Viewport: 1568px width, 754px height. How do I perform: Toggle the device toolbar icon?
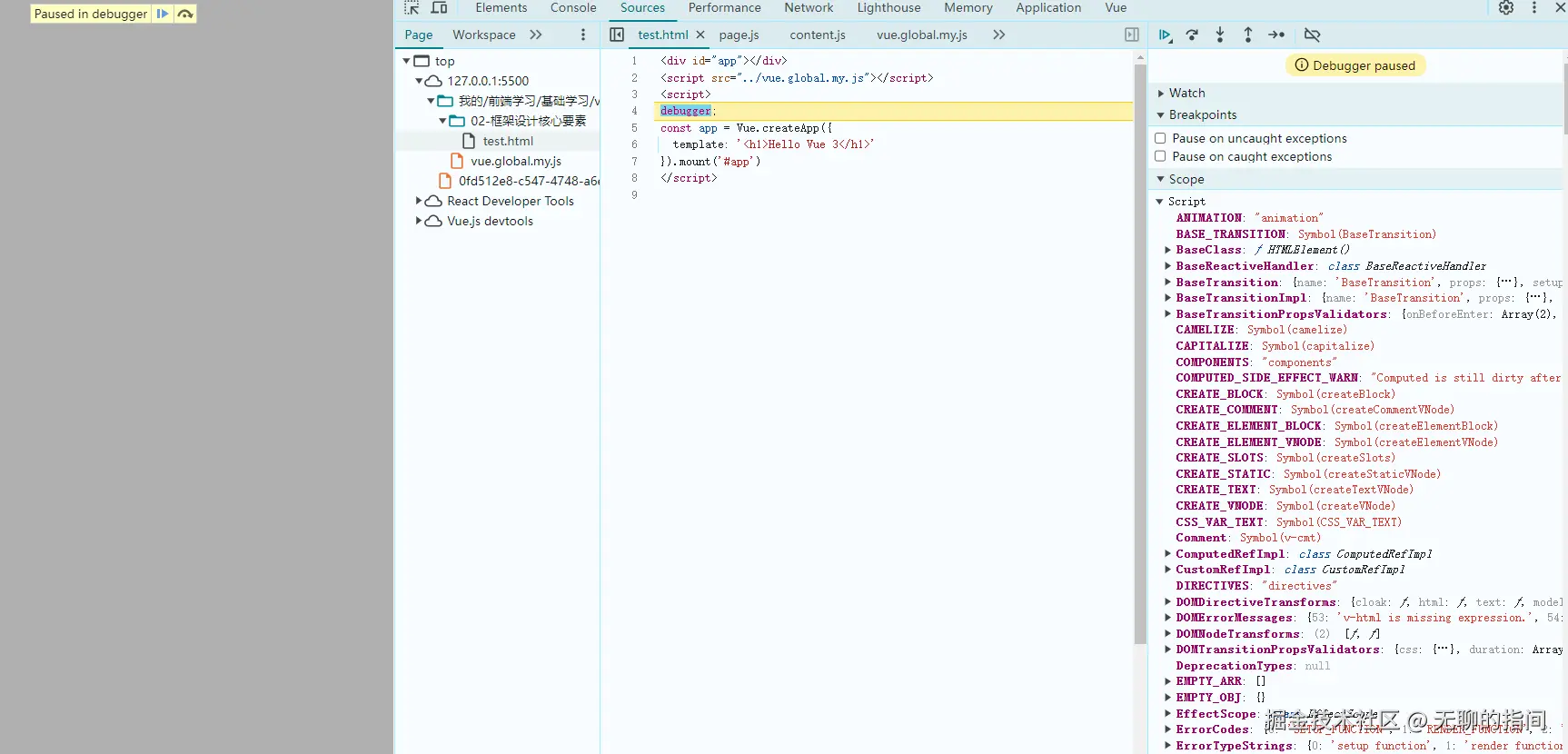tap(440, 8)
